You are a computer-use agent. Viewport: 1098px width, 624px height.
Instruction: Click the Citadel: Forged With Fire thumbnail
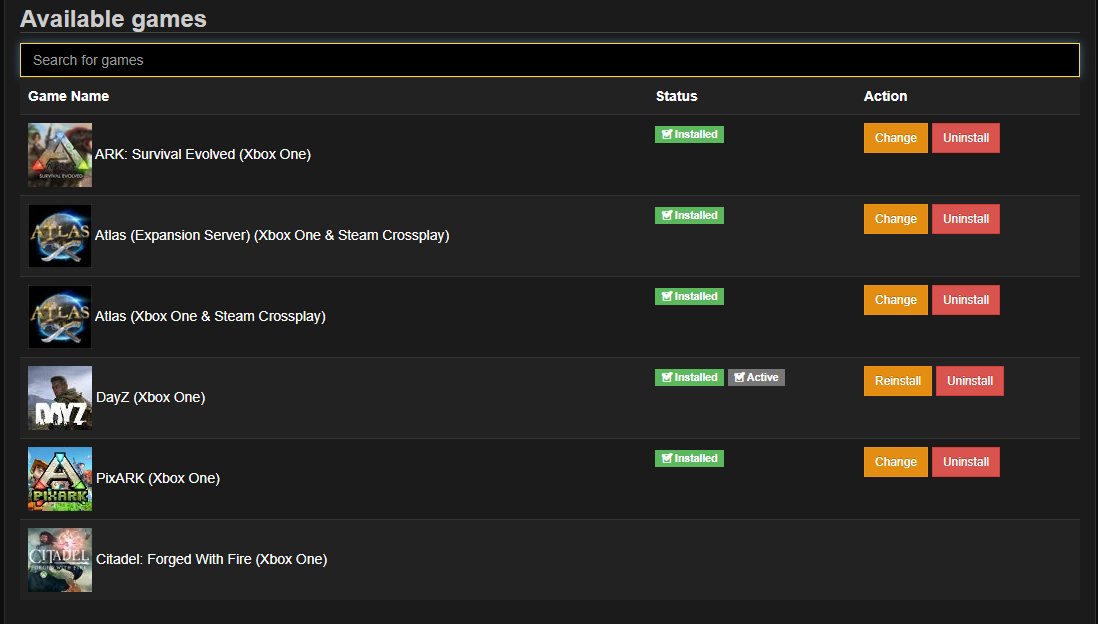60,560
